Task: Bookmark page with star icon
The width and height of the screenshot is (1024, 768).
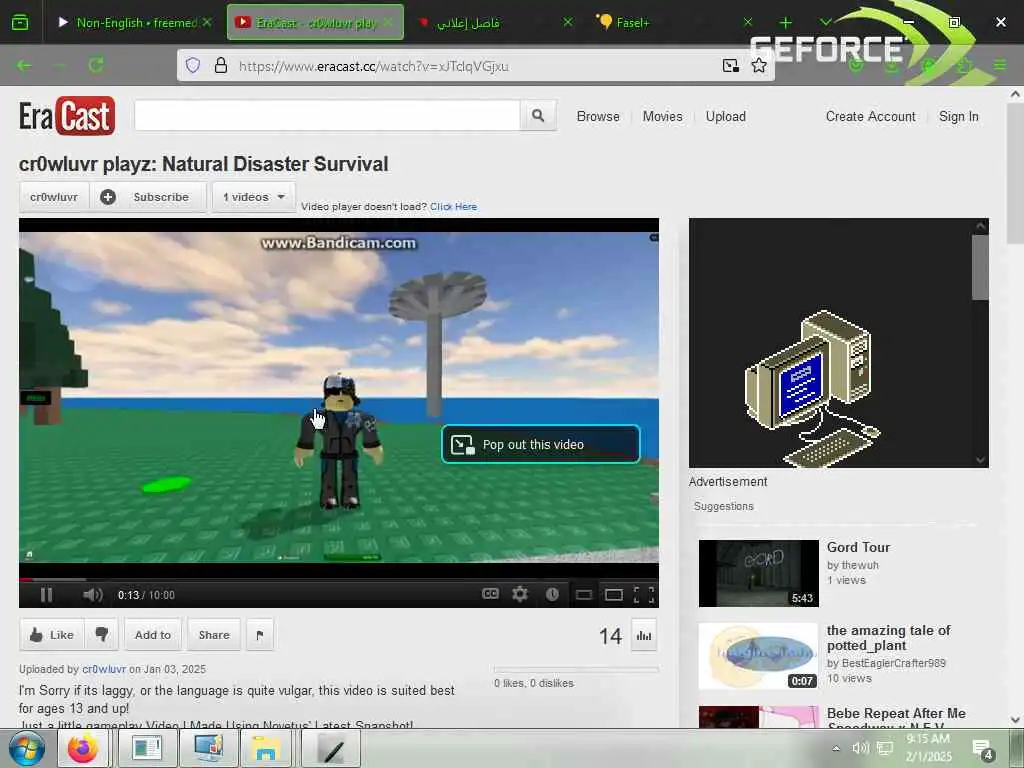Action: pyautogui.click(x=758, y=65)
